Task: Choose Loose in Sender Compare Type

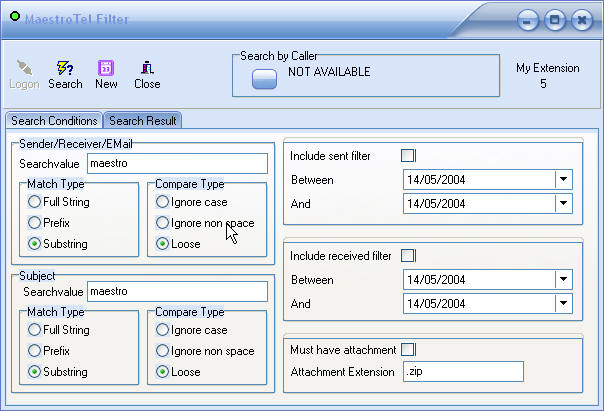Action: [x=162, y=243]
